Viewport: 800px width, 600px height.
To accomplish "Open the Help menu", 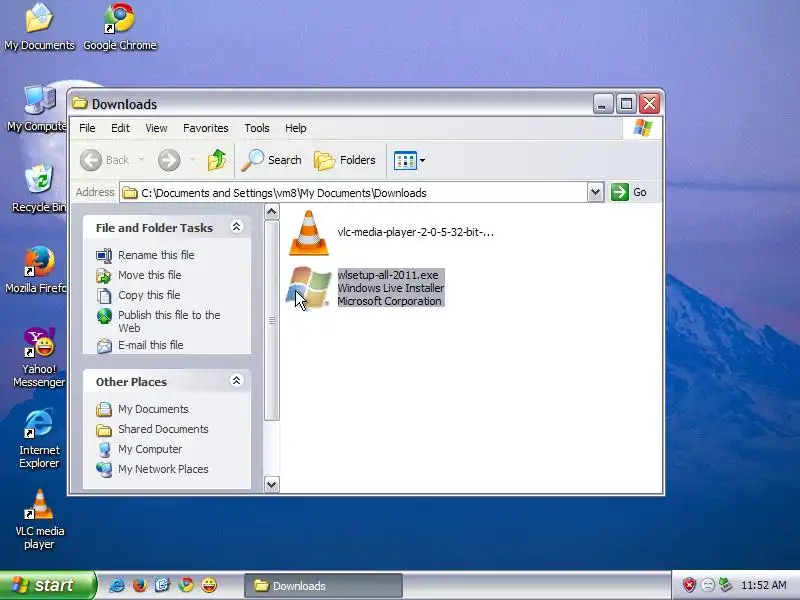I will [295, 128].
